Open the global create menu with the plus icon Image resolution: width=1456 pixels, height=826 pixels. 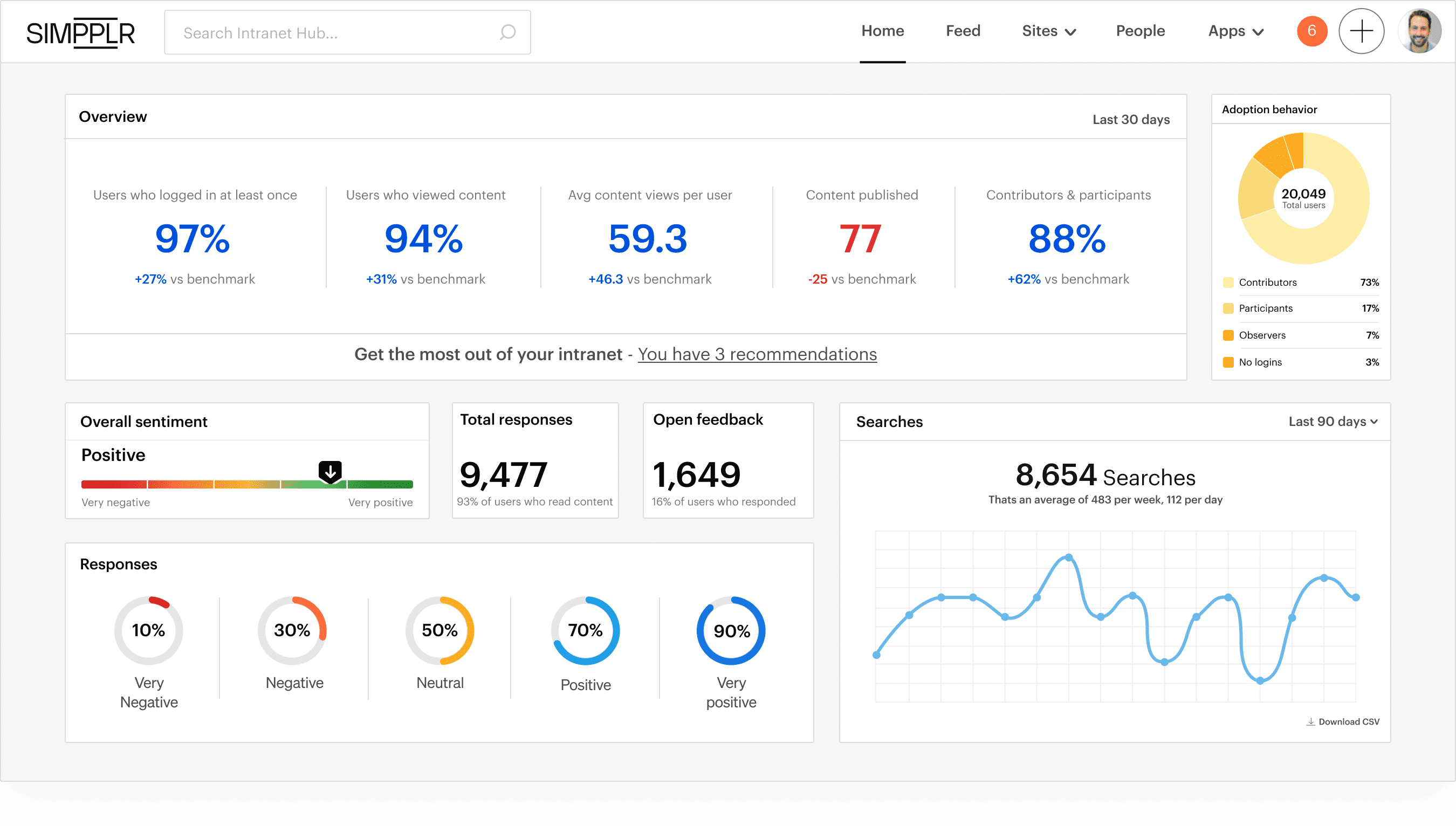pyautogui.click(x=1362, y=31)
